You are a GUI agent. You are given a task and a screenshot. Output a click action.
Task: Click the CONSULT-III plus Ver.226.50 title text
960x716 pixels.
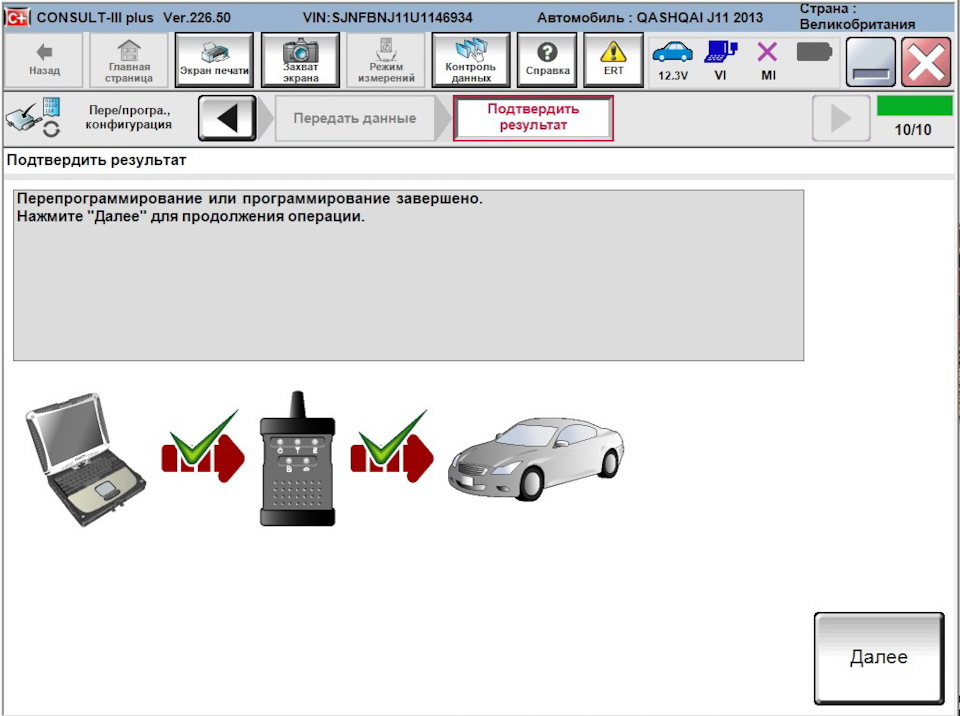pos(133,18)
